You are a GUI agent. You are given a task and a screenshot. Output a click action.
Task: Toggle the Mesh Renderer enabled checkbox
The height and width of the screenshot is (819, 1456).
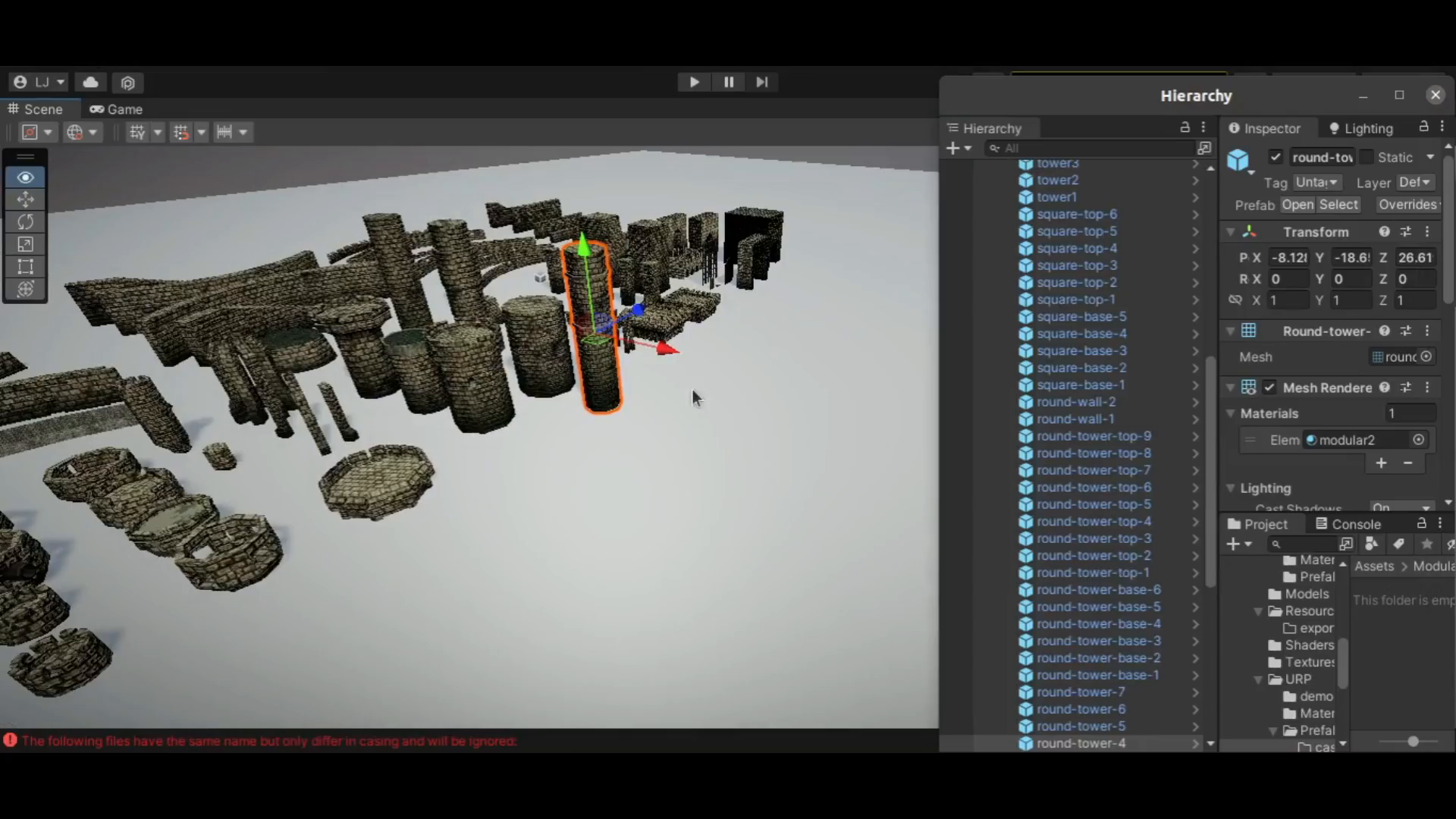pyautogui.click(x=1269, y=388)
